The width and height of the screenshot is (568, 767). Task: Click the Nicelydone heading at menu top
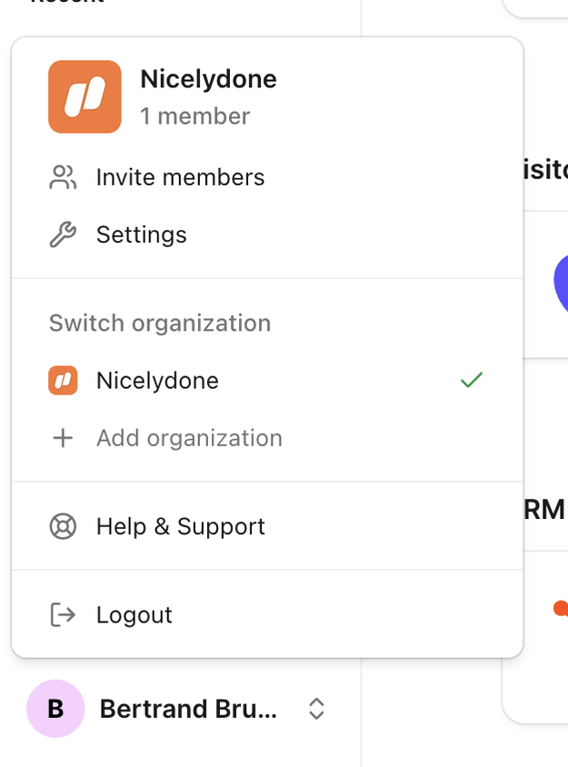208,79
